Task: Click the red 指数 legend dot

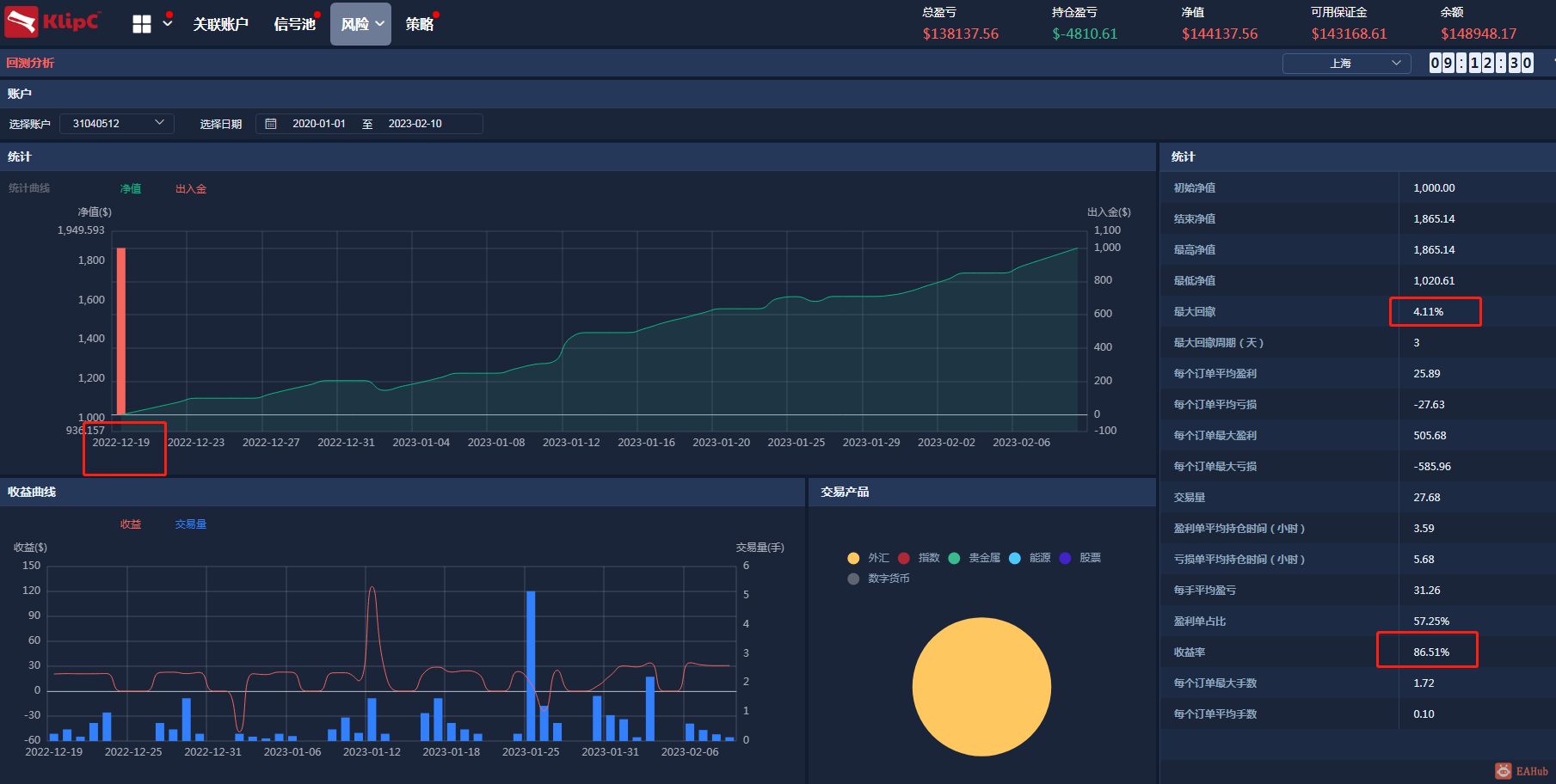Action: click(904, 558)
